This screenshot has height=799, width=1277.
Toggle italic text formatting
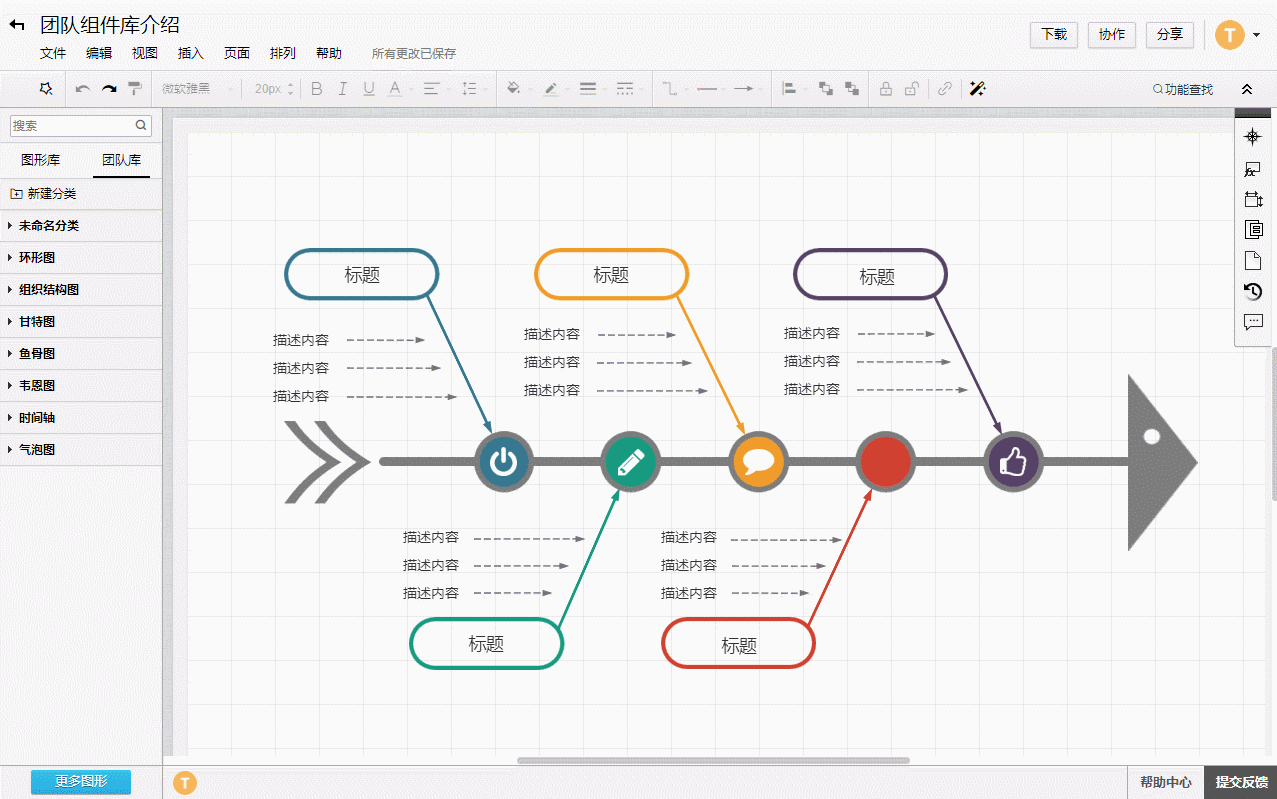(x=343, y=89)
